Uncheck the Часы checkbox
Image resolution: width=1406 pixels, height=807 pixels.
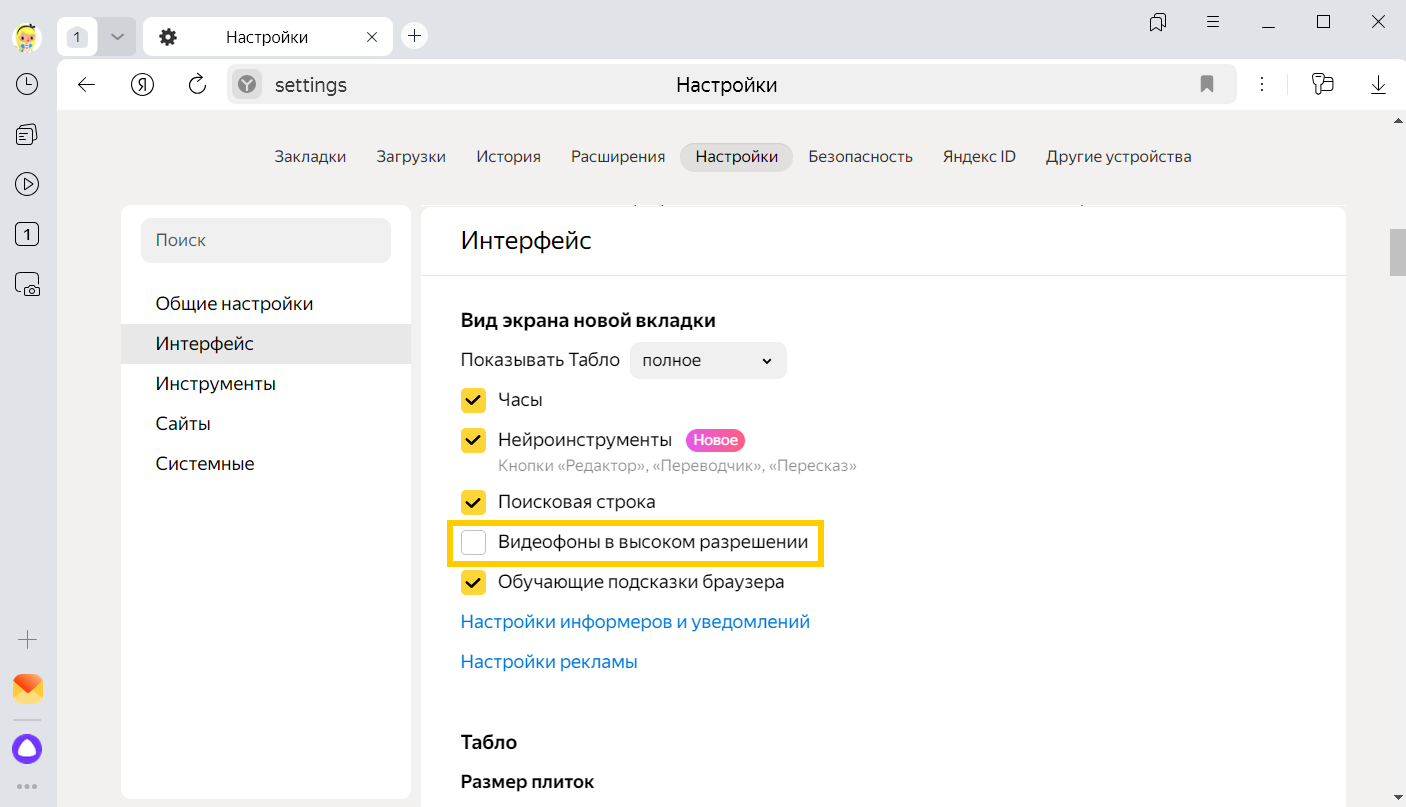(x=474, y=400)
